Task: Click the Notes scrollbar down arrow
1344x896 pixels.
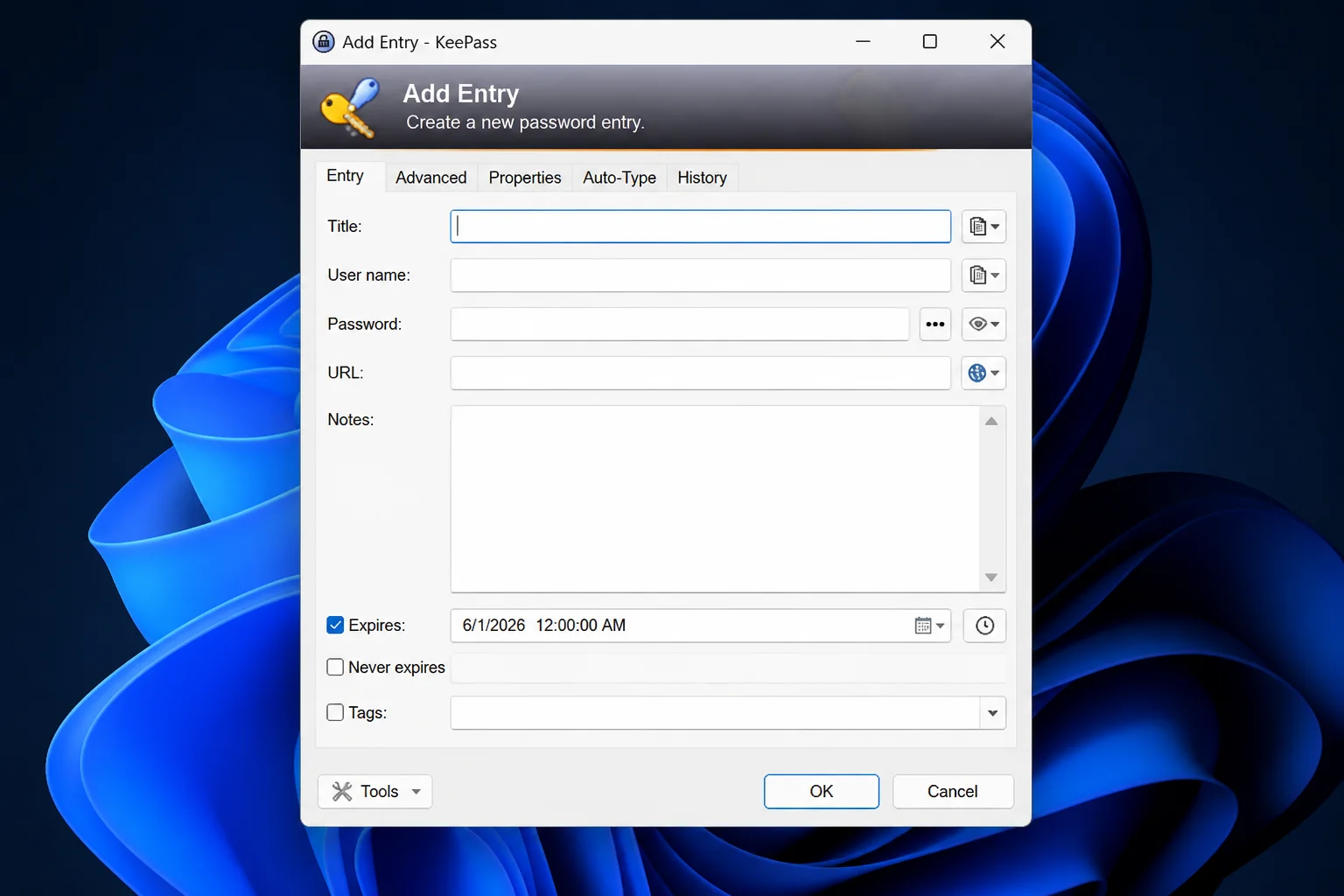Action: (991, 577)
